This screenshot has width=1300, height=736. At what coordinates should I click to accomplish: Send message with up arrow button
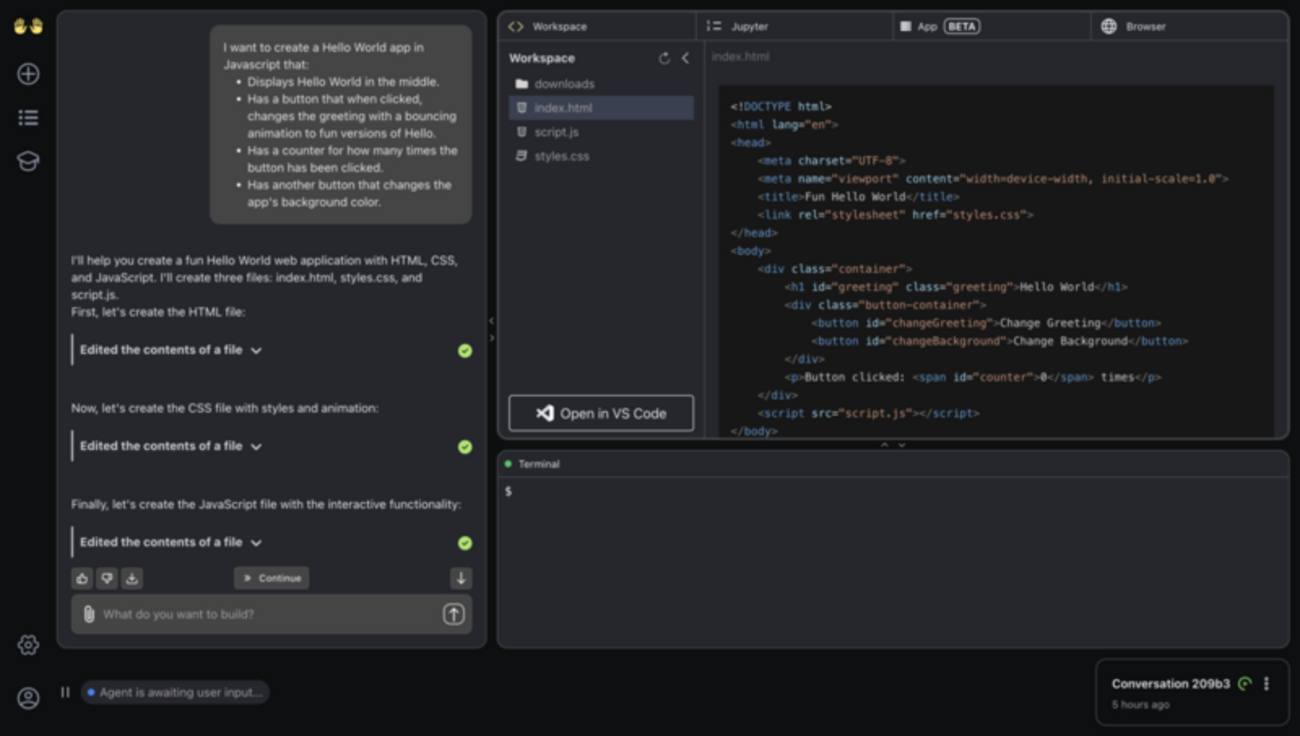(454, 614)
